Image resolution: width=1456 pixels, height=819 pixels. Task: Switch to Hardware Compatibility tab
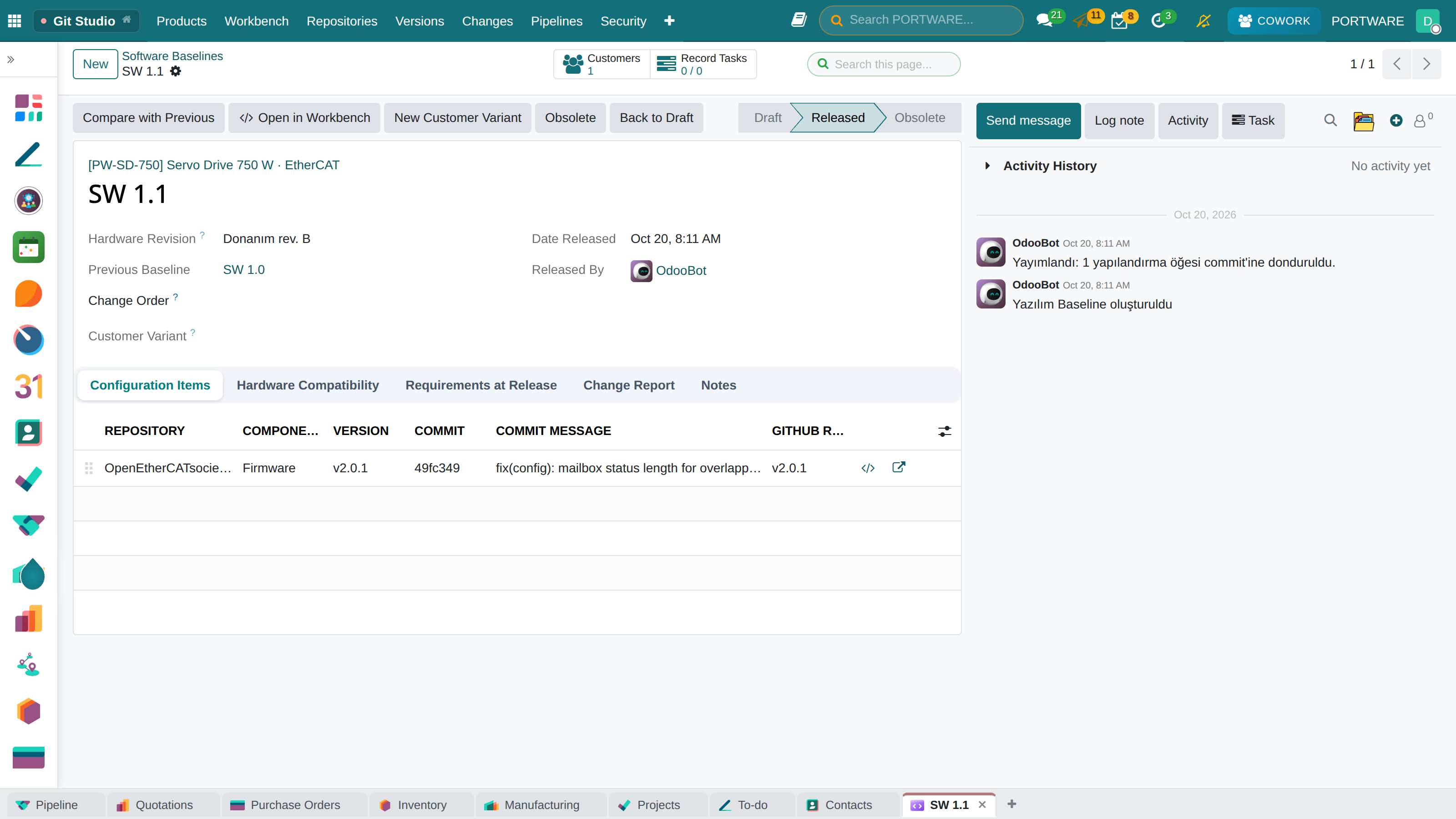pos(308,385)
